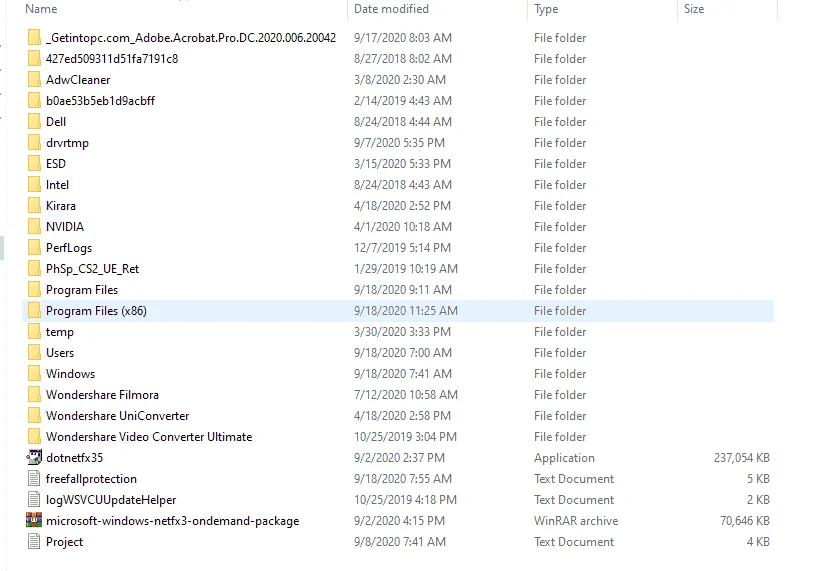Sort files by the Name column header
The width and height of the screenshot is (814, 571).
click(42, 9)
